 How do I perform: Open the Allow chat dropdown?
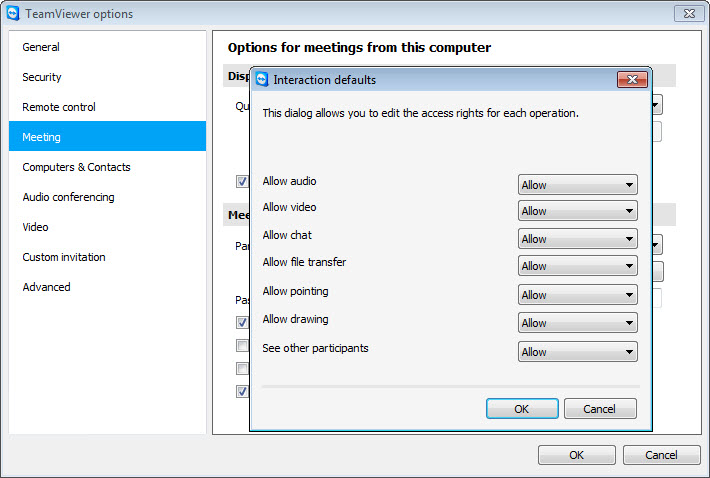pos(578,239)
